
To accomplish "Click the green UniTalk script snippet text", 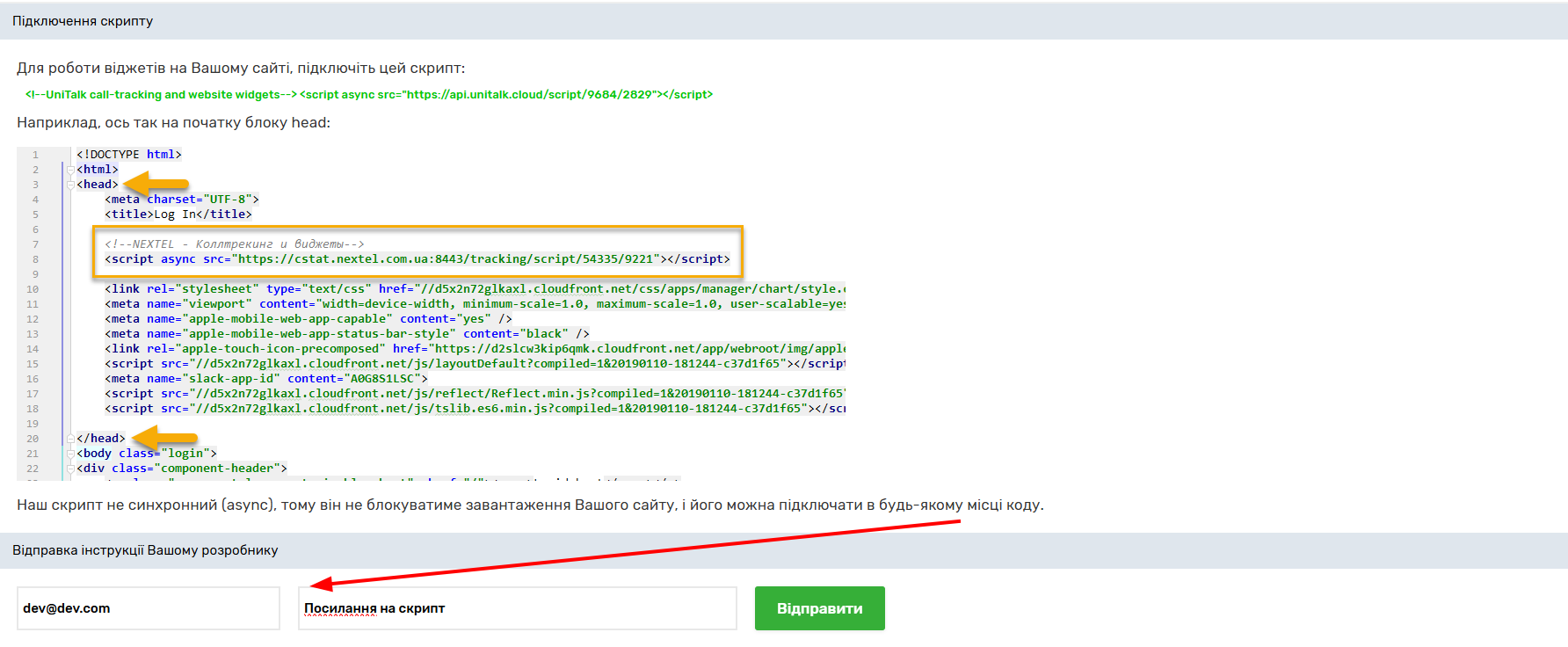I will 369,95.
